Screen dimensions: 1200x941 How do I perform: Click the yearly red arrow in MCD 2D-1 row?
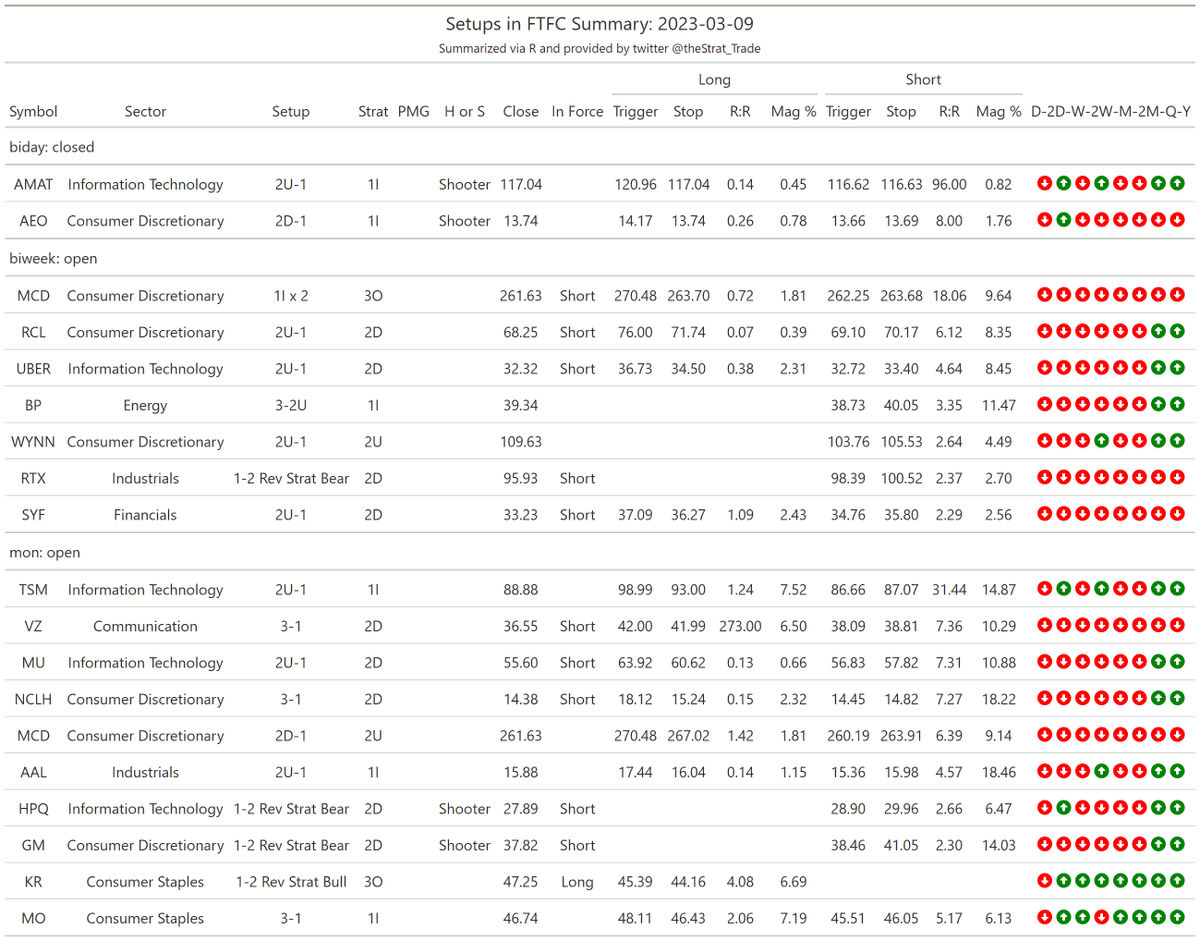(x=1177, y=735)
